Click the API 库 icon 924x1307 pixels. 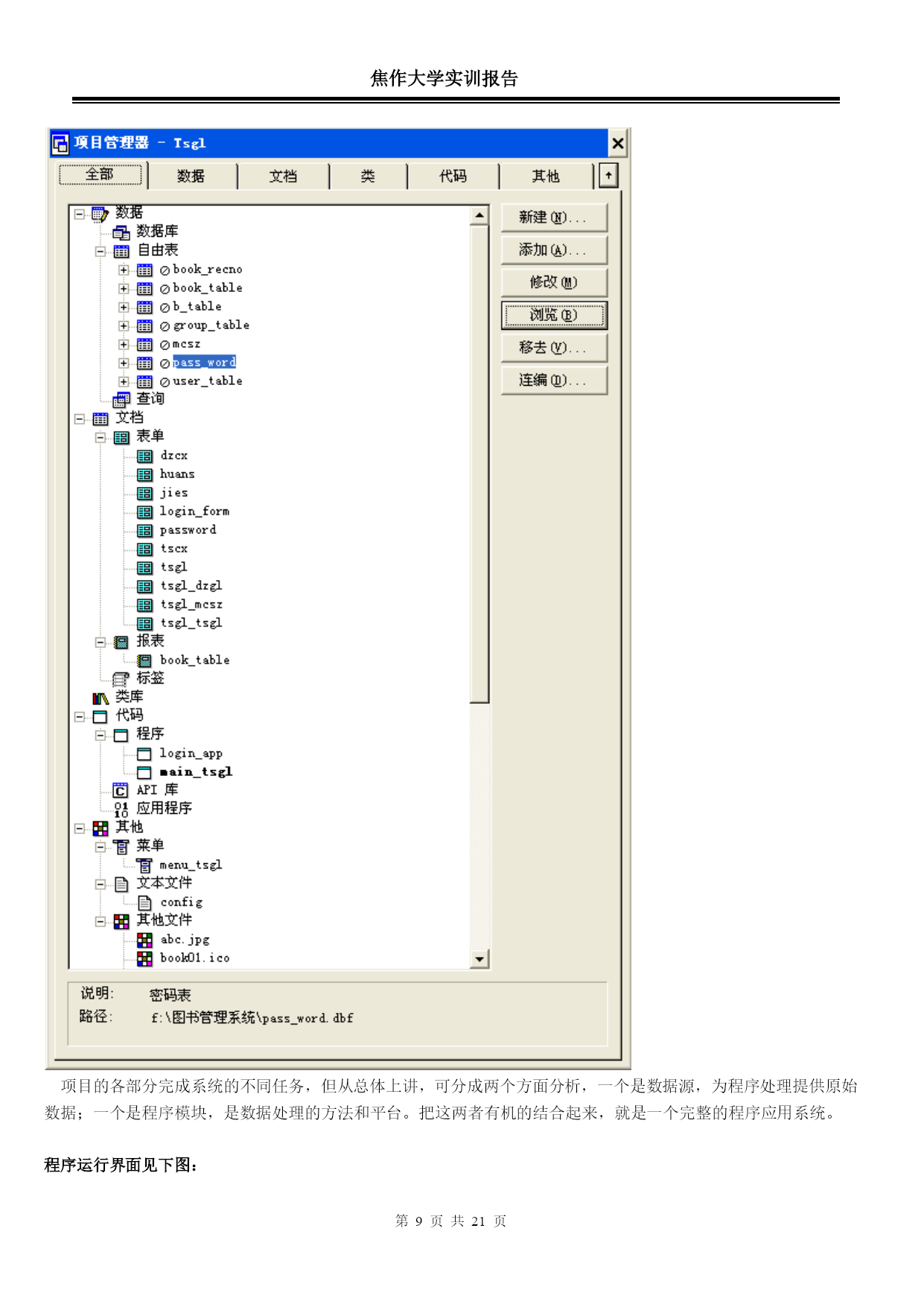[x=121, y=791]
